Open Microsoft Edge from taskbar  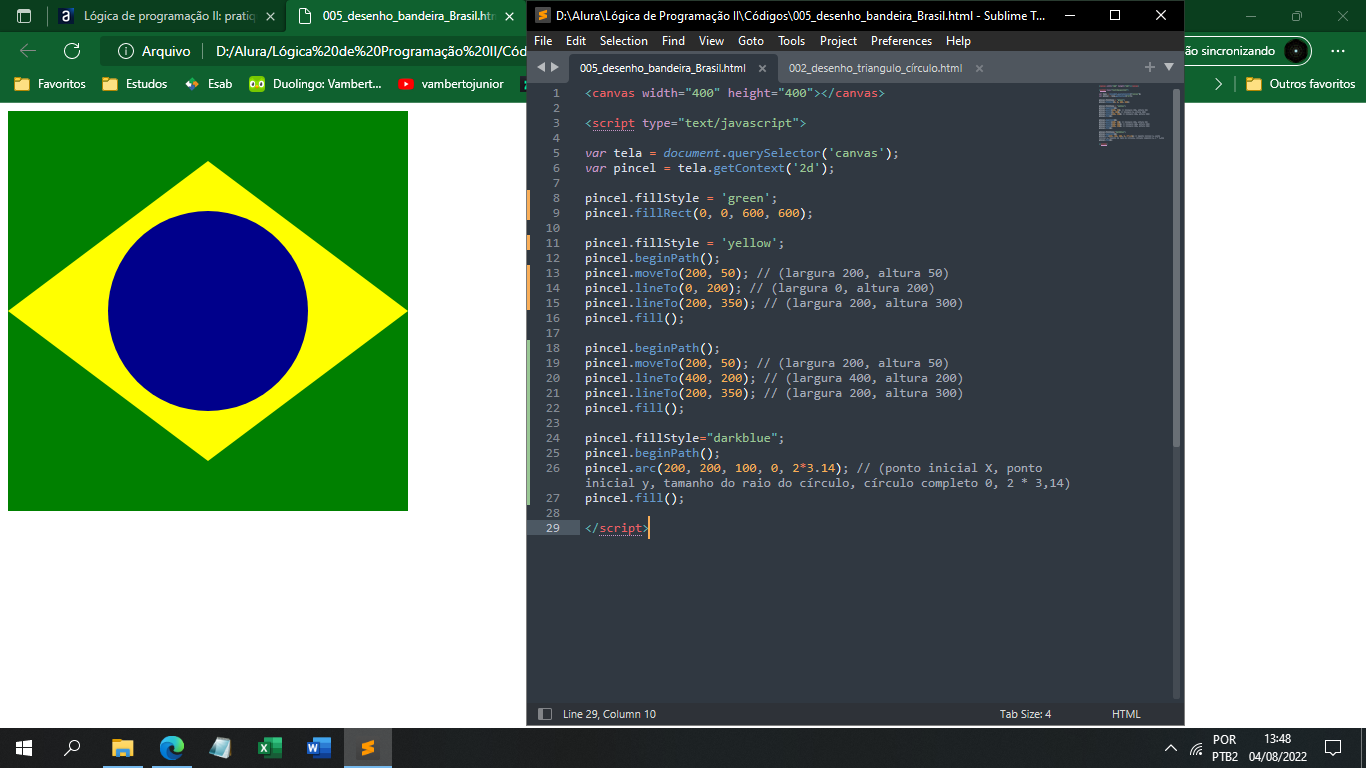[x=172, y=748]
